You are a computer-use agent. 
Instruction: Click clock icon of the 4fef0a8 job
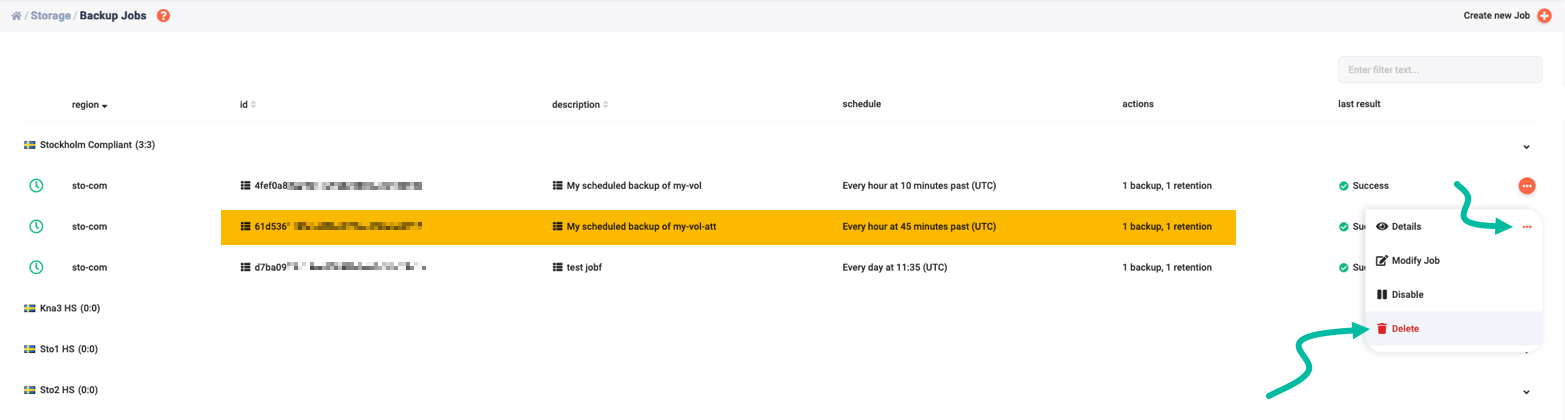[x=36, y=186]
